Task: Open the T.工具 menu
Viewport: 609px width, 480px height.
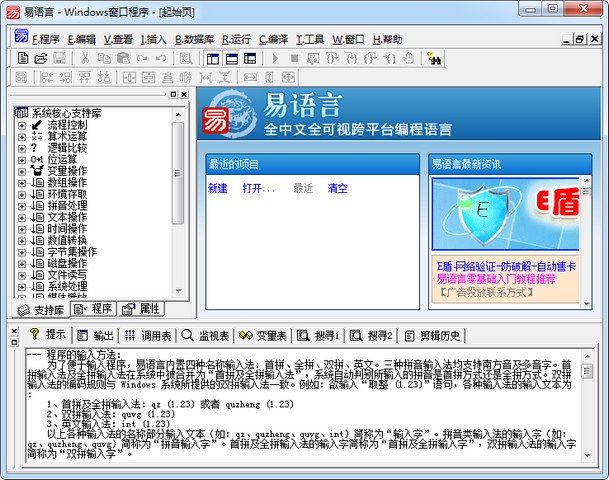Action: tap(310, 39)
